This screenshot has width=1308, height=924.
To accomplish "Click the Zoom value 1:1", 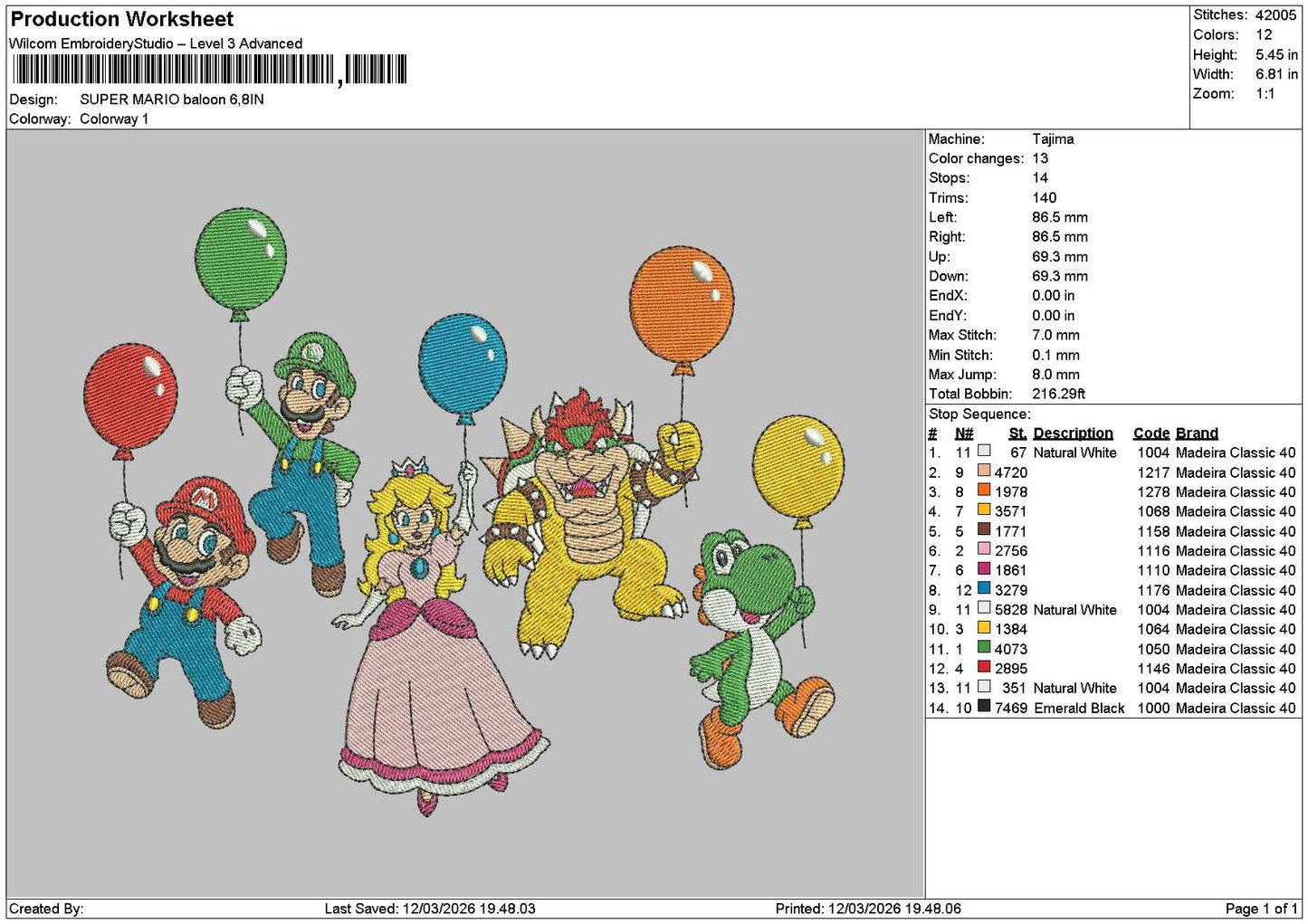I will coord(1265,94).
